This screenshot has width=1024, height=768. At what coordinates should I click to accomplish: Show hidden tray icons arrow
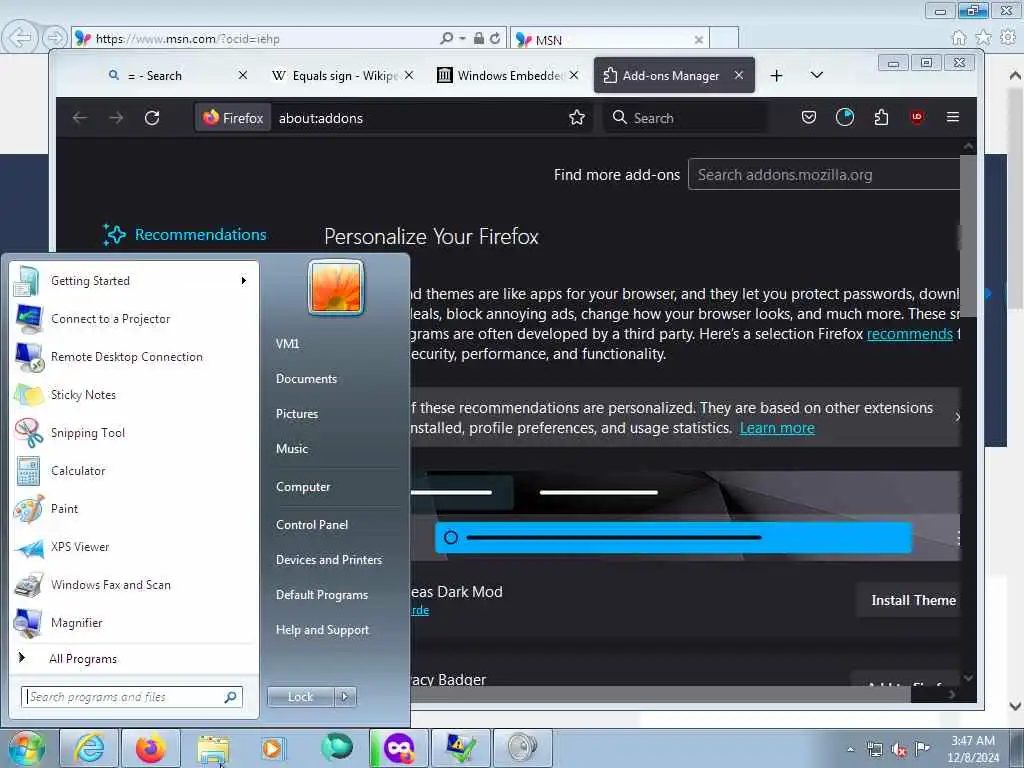click(850, 749)
